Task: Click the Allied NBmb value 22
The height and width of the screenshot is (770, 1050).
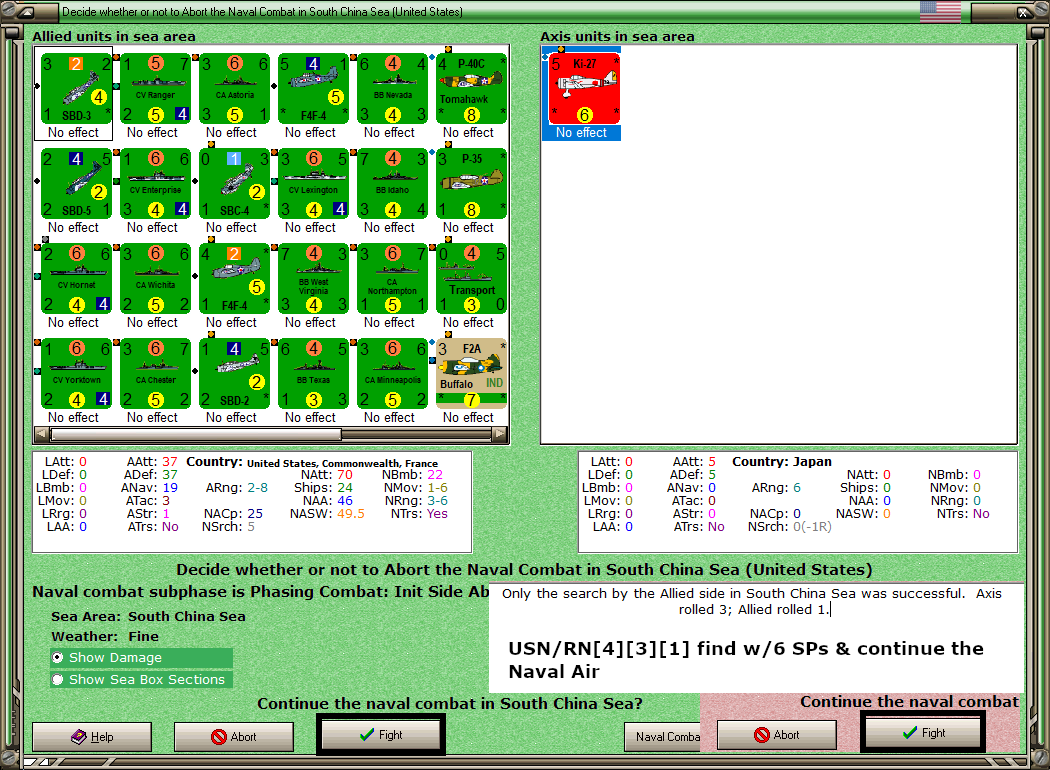Action: click(x=435, y=475)
